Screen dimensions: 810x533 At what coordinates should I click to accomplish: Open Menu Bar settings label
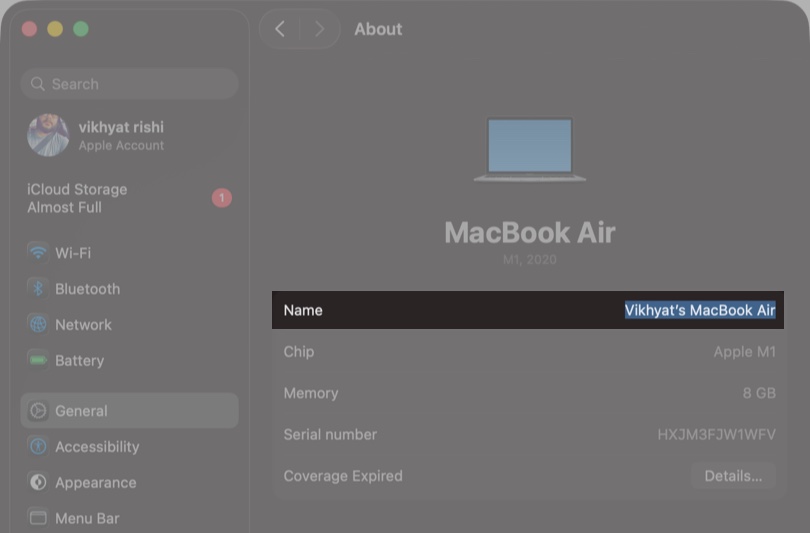(87, 518)
